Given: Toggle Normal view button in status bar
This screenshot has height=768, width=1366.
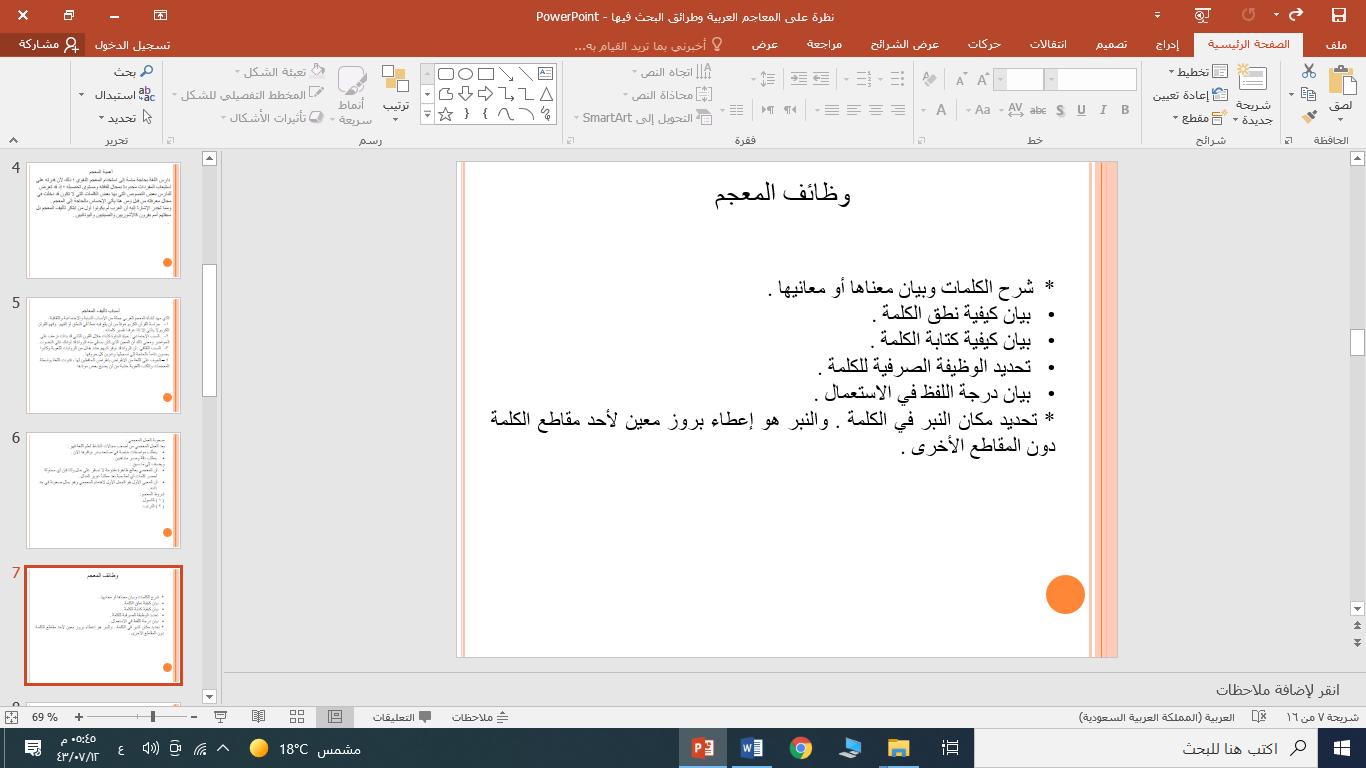Looking at the screenshot, I should [335, 717].
